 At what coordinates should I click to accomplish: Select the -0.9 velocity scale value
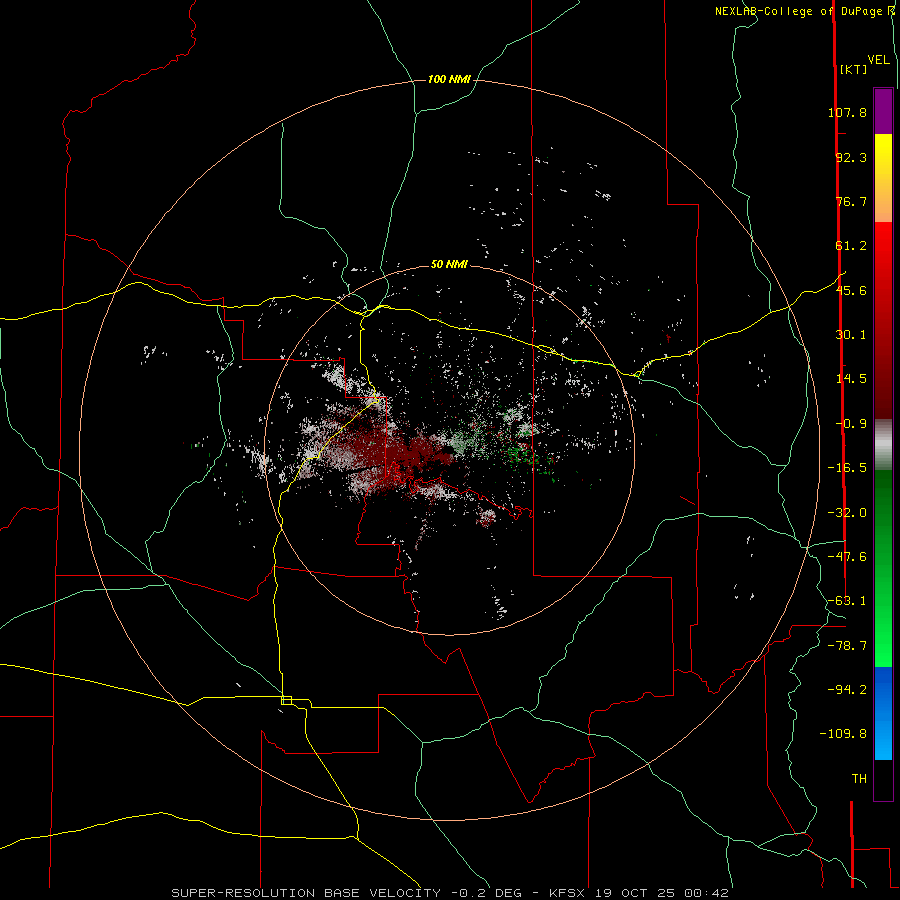pos(851,424)
